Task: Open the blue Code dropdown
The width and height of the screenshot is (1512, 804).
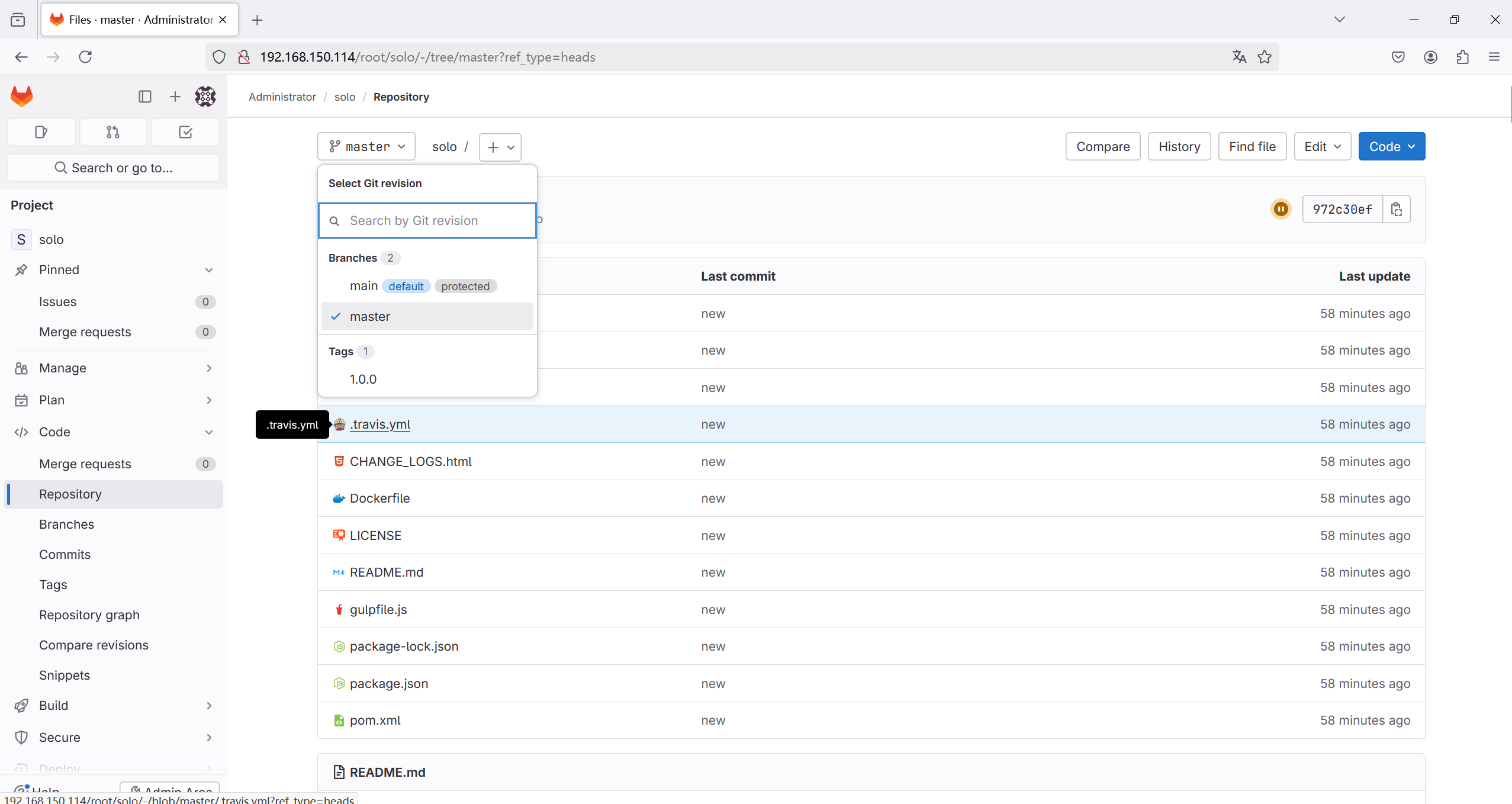Action: [x=1391, y=146]
